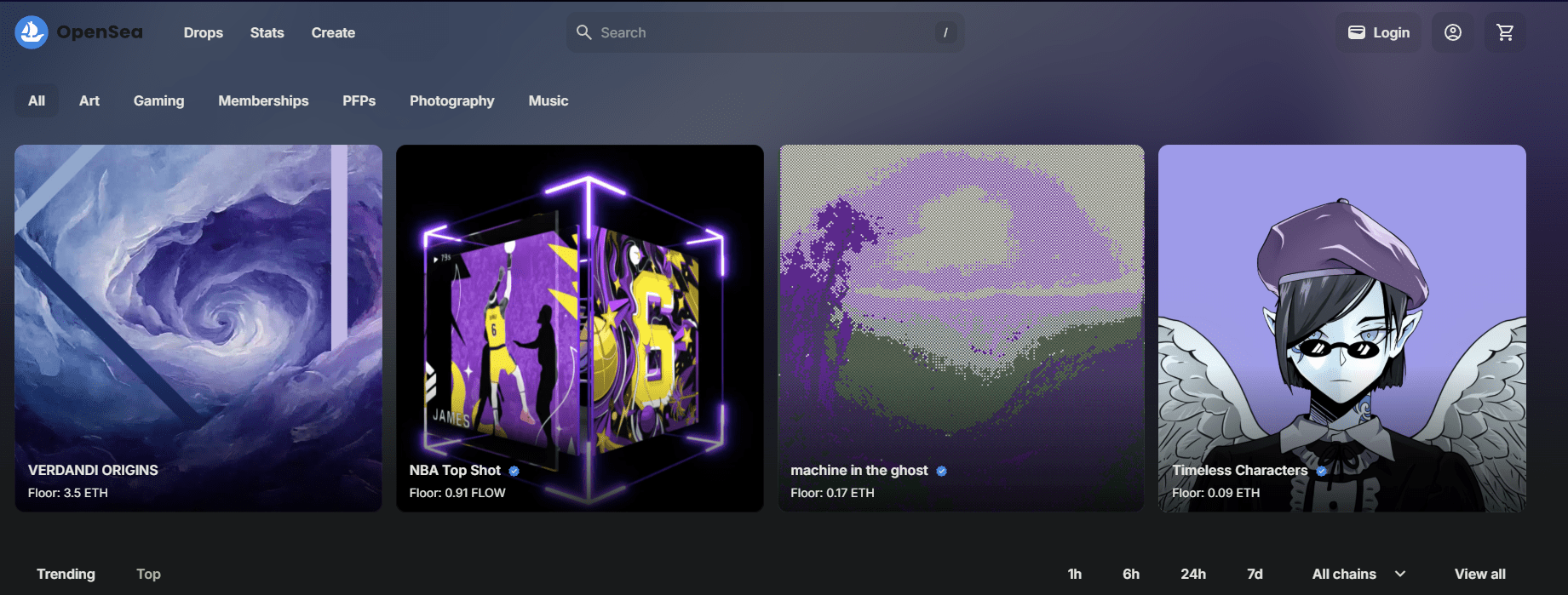1568x595 pixels.
Task: Follow the View all link
Action: [x=1479, y=574]
